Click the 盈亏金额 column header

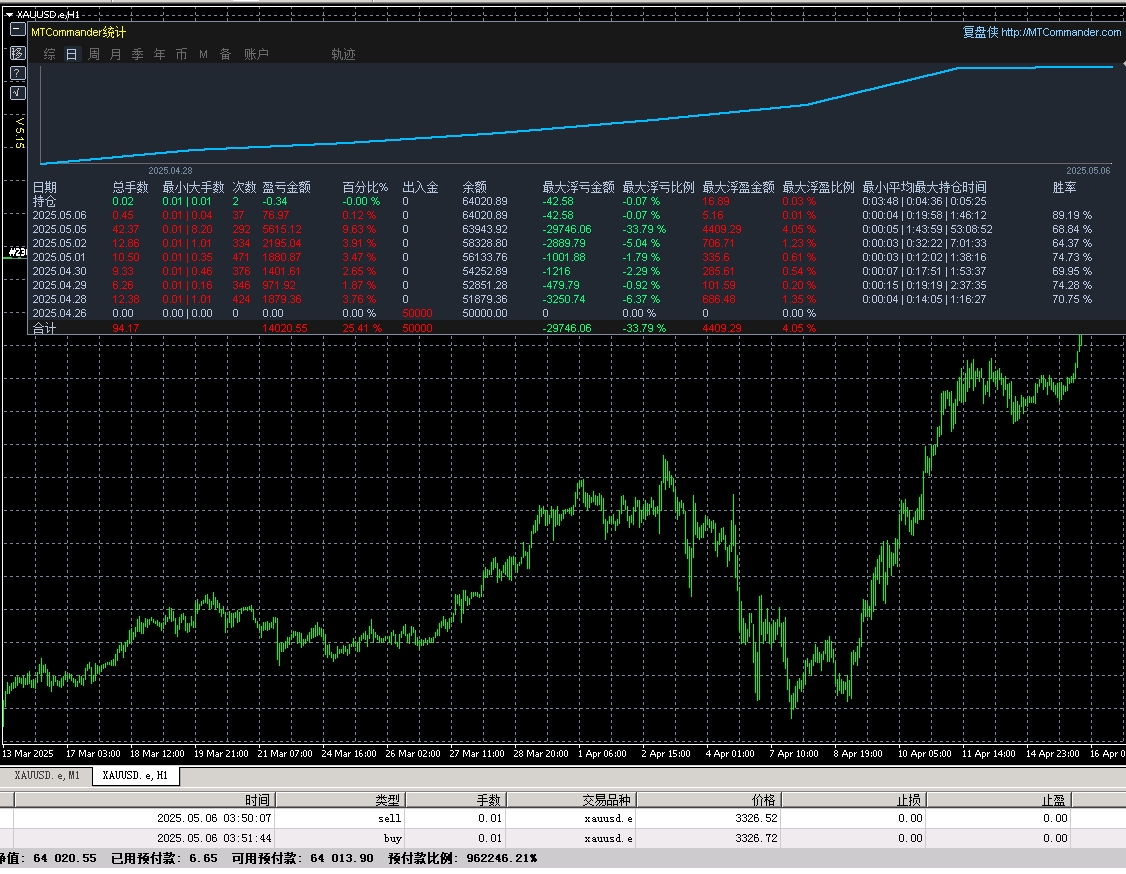(x=287, y=187)
